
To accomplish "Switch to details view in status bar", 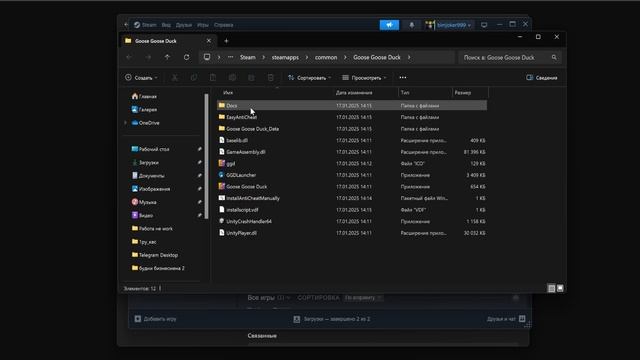I will pos(551,289).
